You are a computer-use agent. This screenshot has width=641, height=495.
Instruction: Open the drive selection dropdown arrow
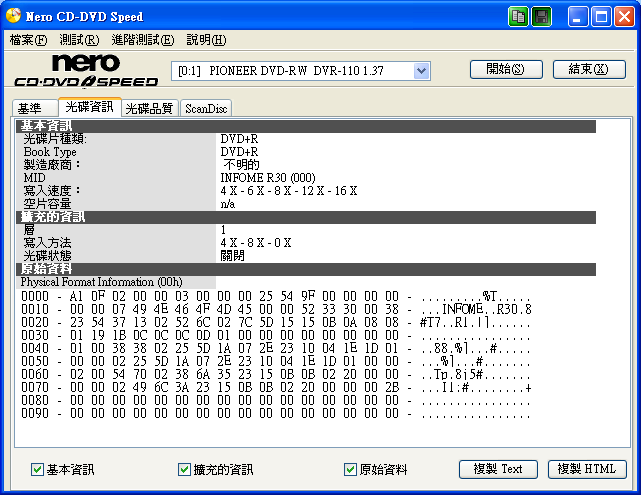point(421,71)
